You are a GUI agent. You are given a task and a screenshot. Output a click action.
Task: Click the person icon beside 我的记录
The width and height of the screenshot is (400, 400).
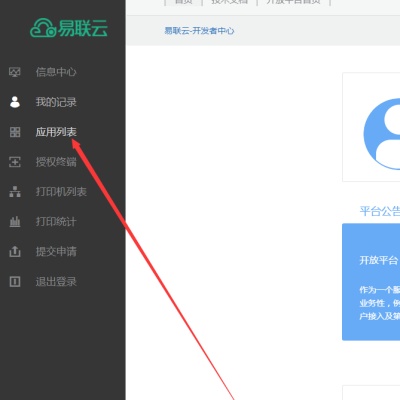coord(15,102)
